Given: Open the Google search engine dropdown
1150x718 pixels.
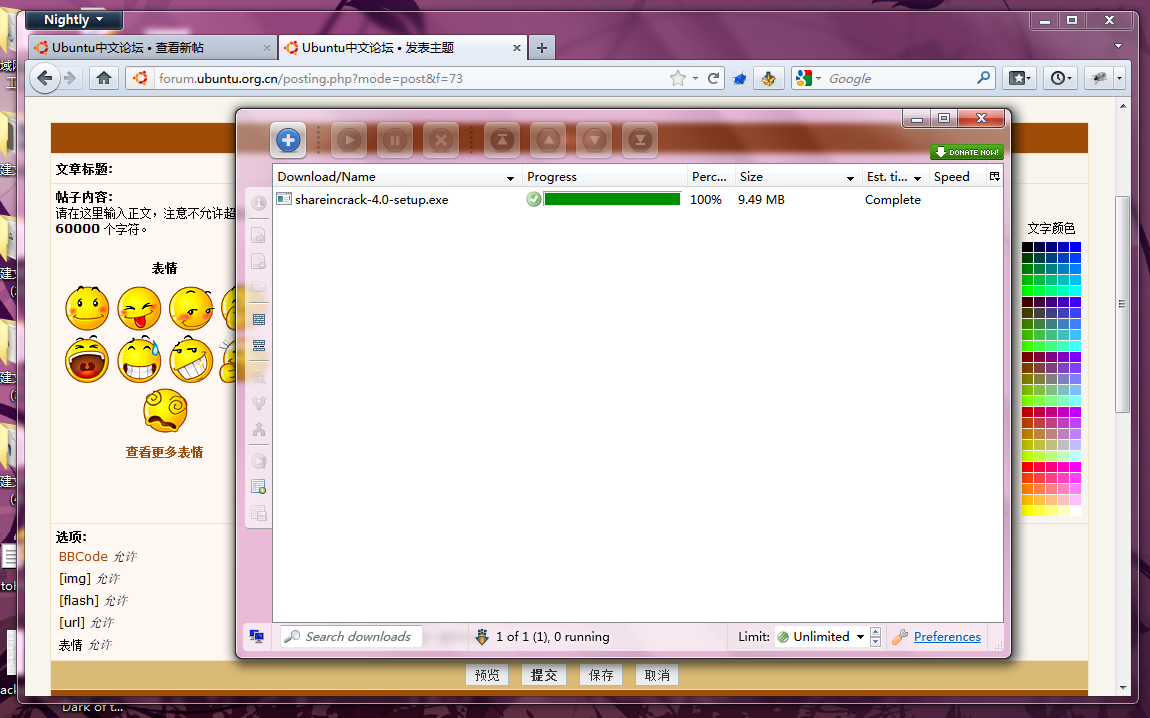Looking at the screenshot, I should click(x=808, y=78).
